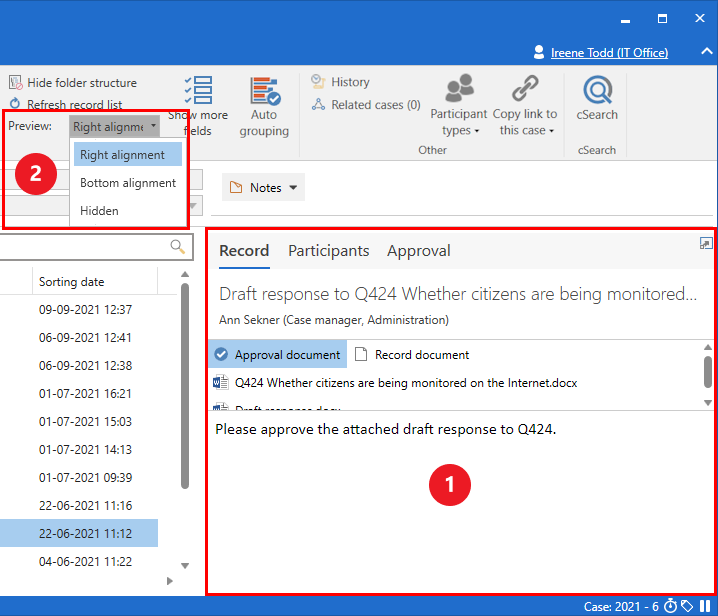Choose Hidden in Preview menu
This screenshot has width=718, height=616.
click(x=128, y=211)
